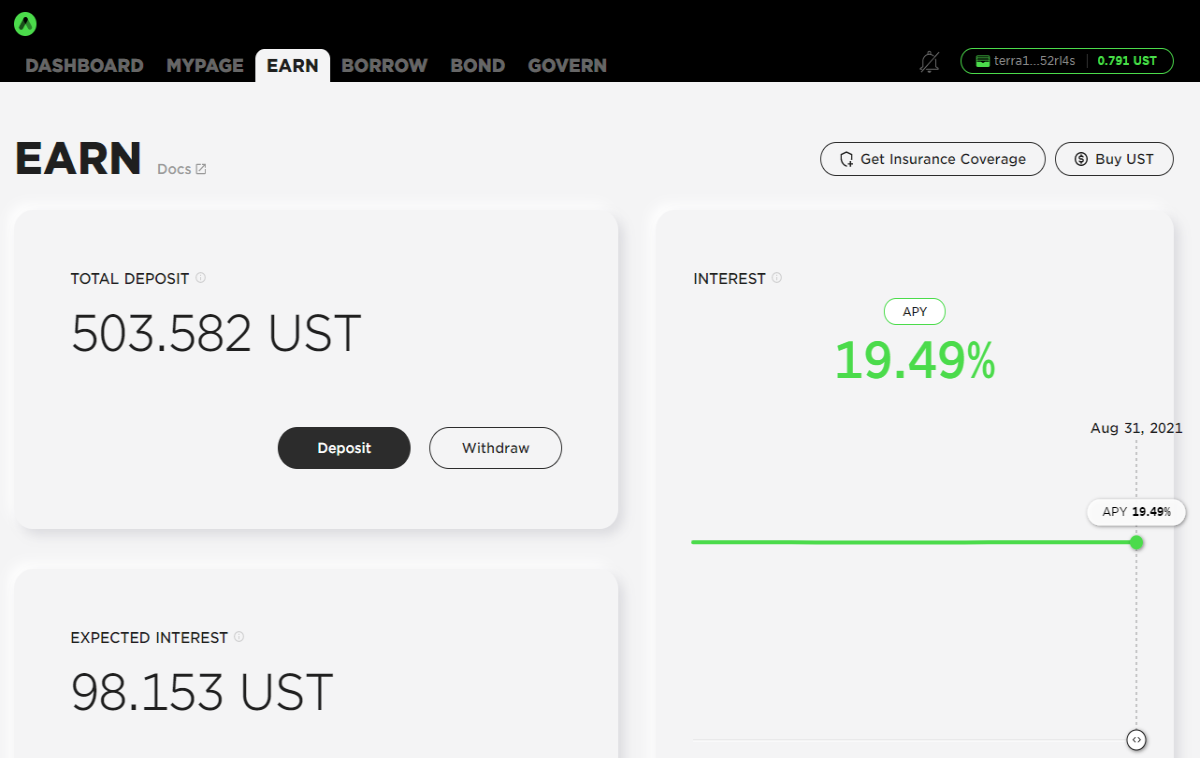Click the green Anchor logo icon
This screenshot has width=1200, height=758.
click(26, 25)
